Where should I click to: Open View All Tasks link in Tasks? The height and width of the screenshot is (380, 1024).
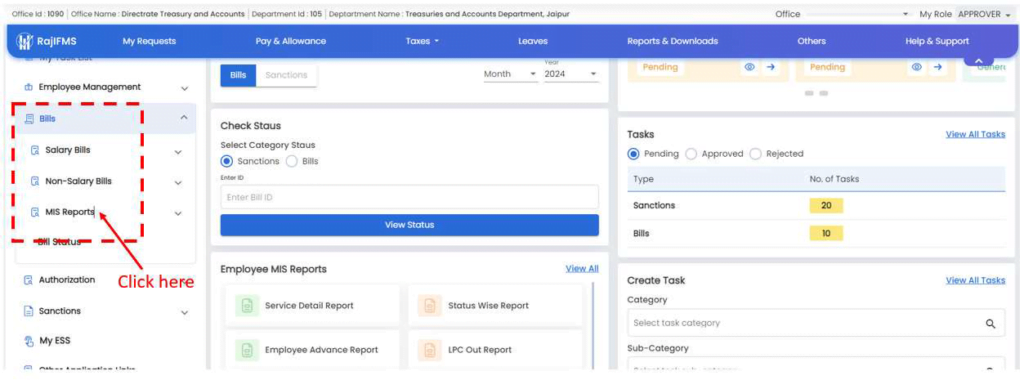(x=976, y=134)
